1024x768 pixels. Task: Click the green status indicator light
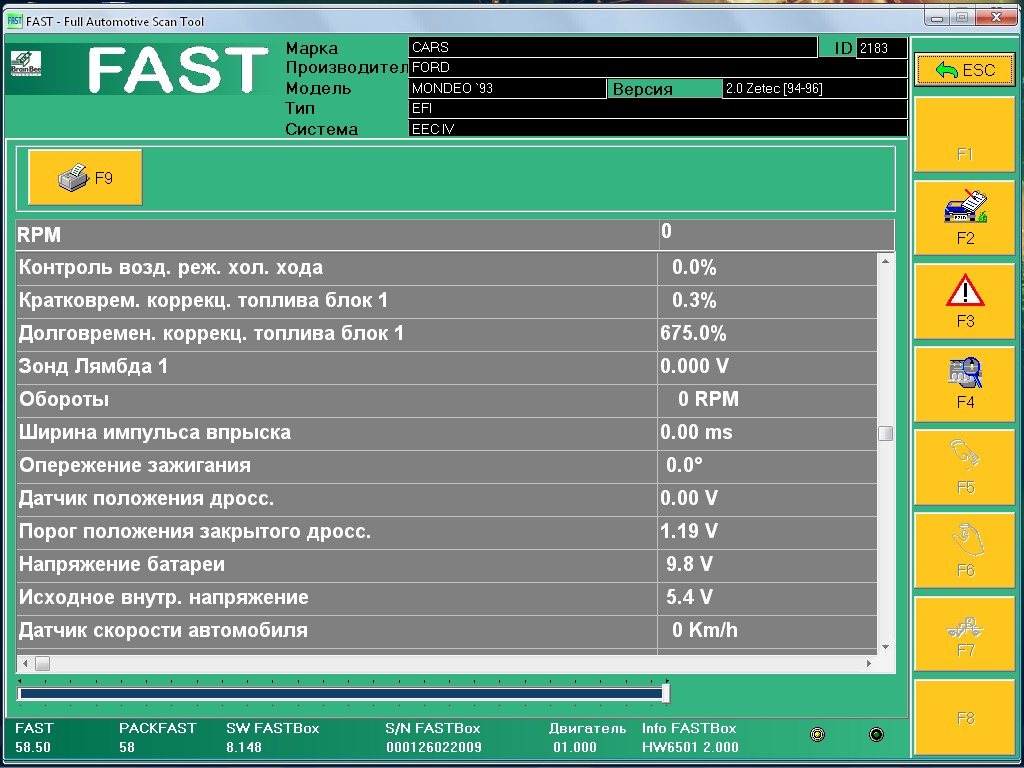pyautogui.click(x=877, y=735)
